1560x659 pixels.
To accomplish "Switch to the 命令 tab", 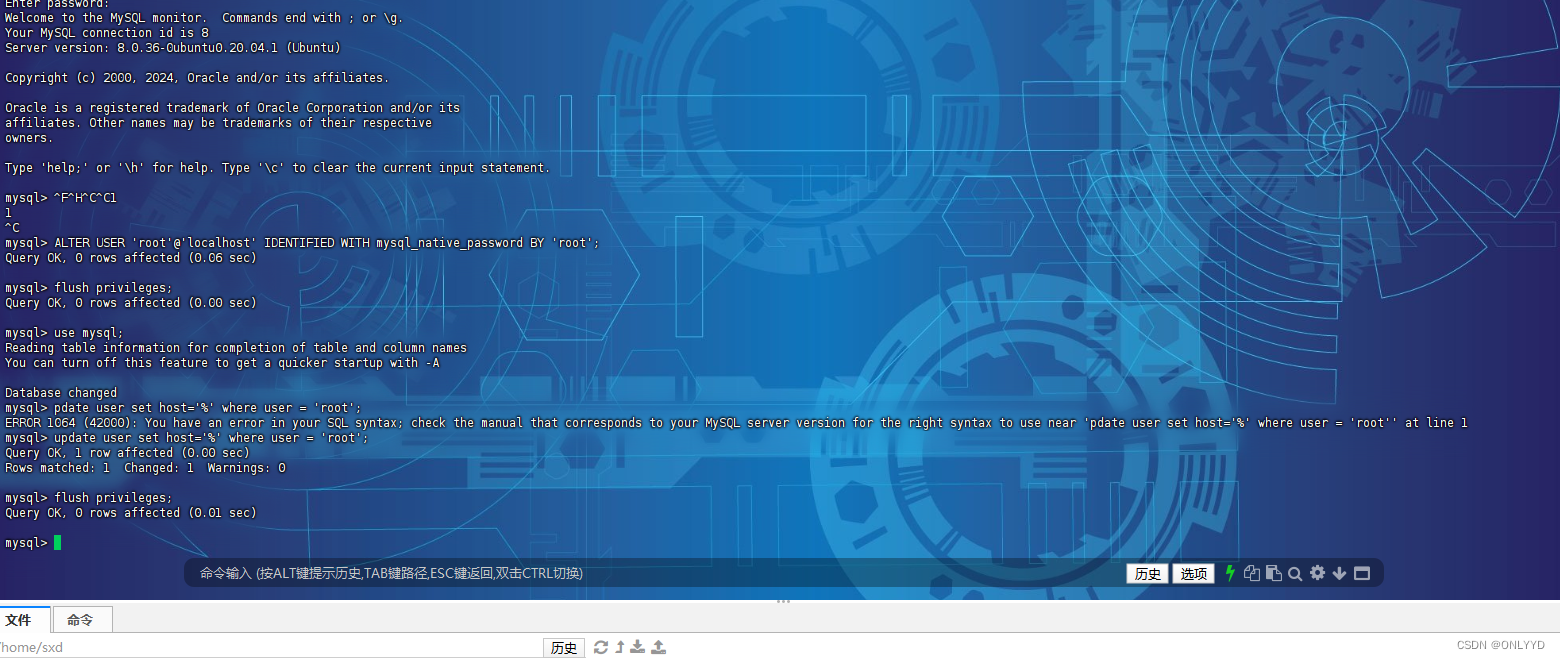I will click(81, 620).
